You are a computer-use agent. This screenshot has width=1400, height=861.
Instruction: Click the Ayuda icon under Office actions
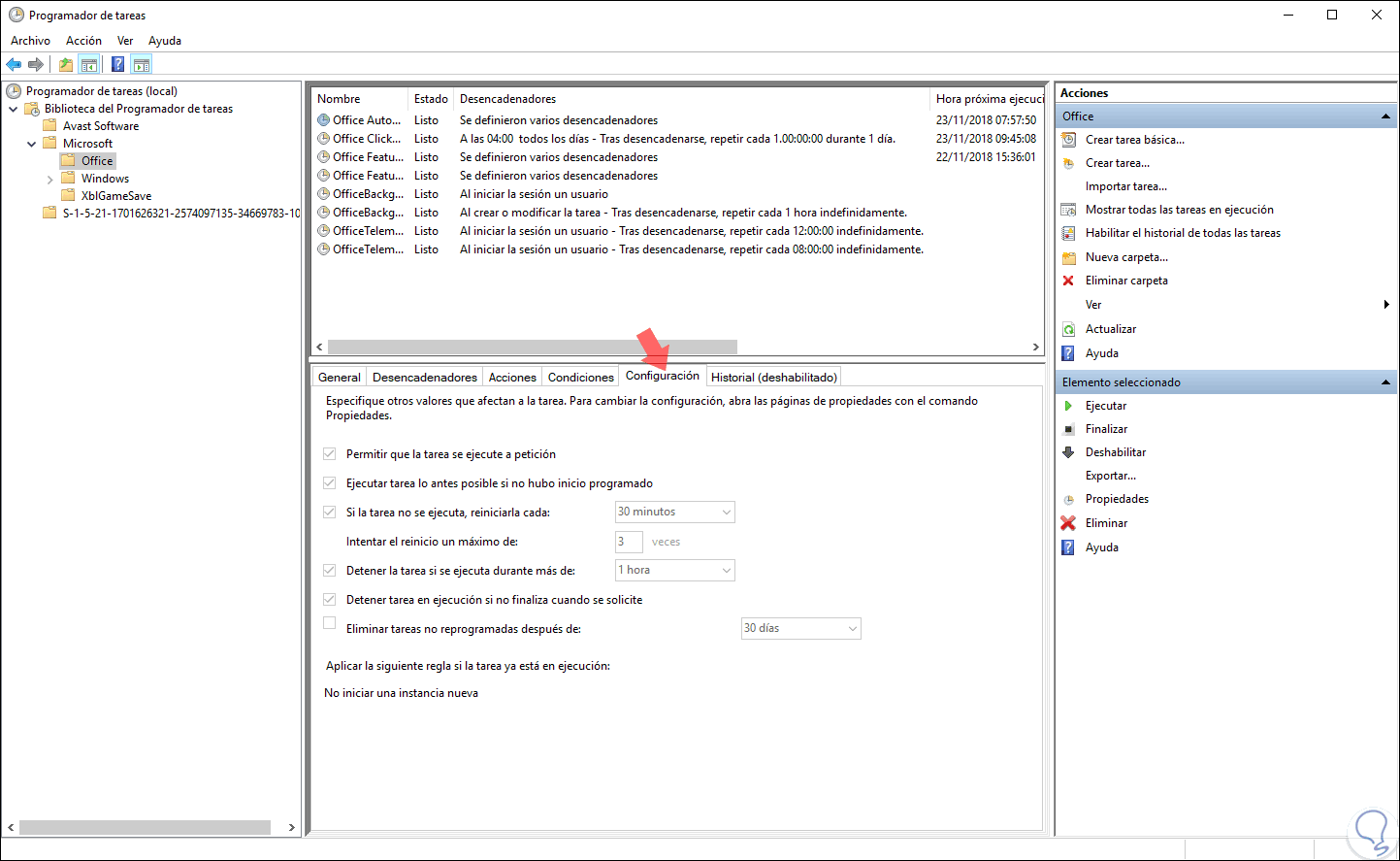pos(1068,353)
